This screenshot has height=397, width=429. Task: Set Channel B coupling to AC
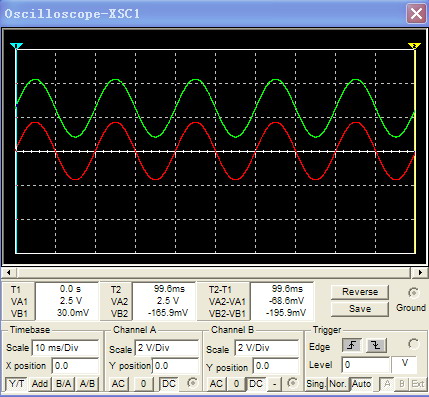216,384
